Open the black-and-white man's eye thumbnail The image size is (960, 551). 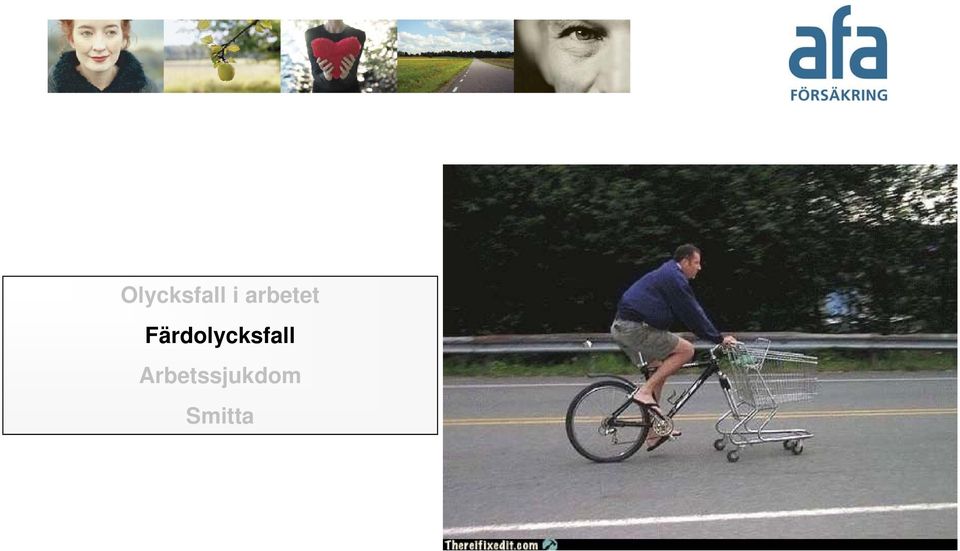(x=572, y=56)
